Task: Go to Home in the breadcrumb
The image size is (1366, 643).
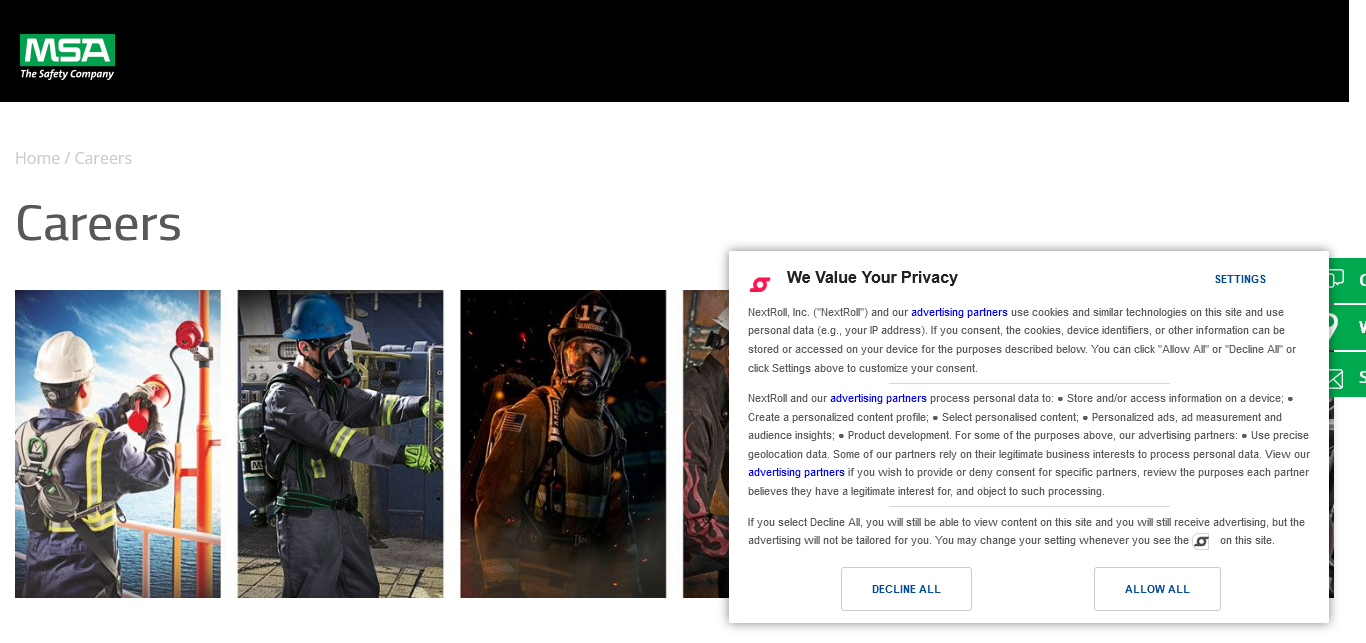Action: (37, 158)
